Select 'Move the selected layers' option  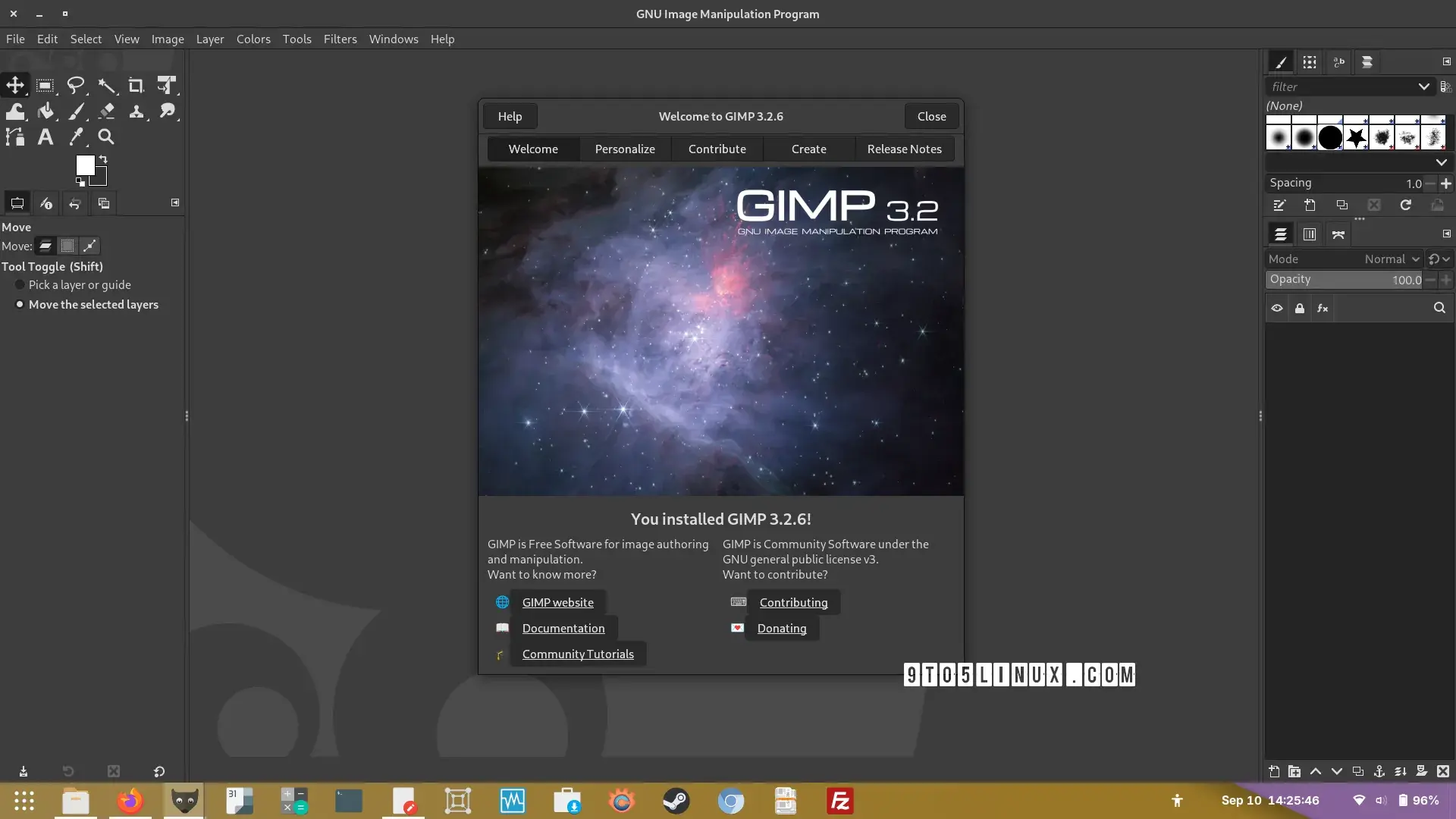86,304
